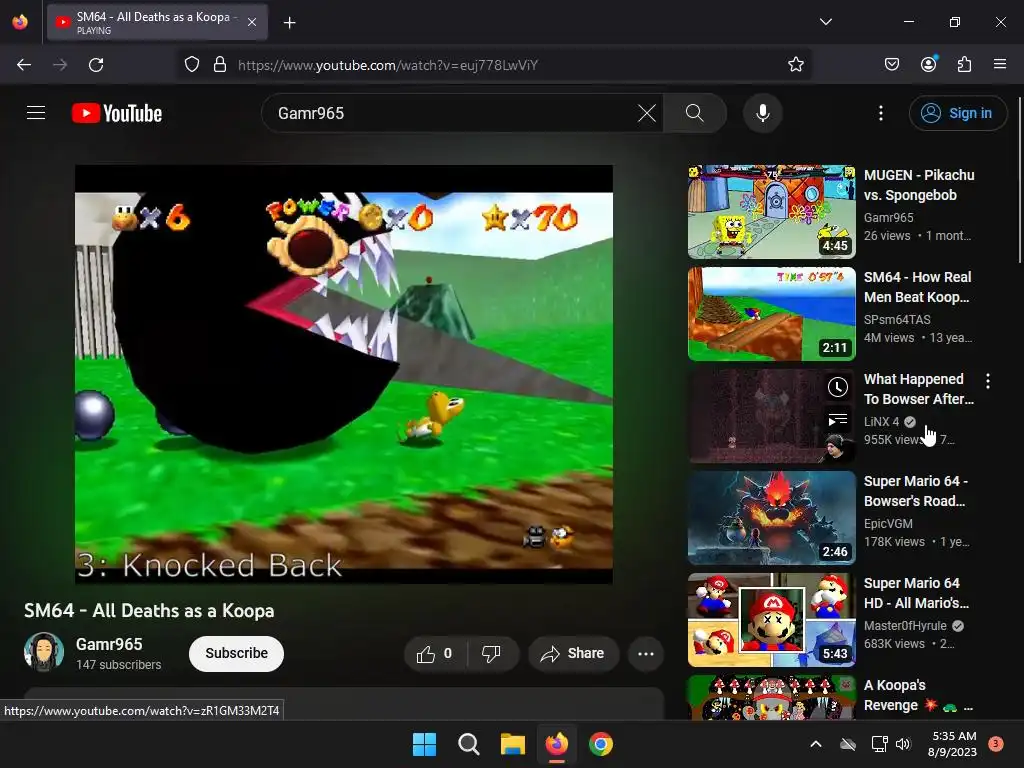Image resolution: width=1024 pixels, height=768 pixels.
Task: Click the browser address bar URL
Action: coord(388,65)
